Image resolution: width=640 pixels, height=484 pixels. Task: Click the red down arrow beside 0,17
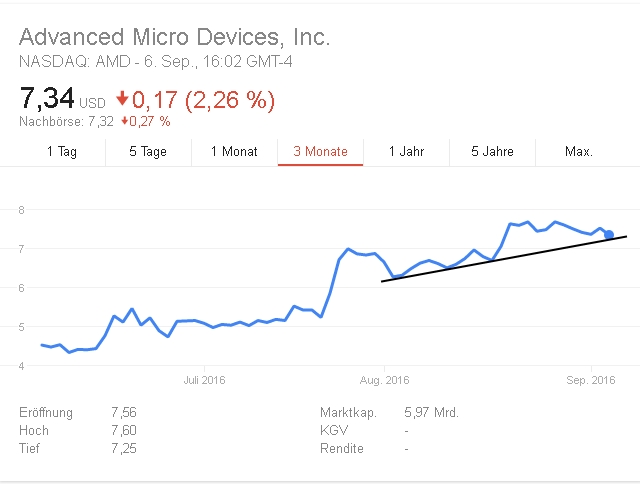[x=123, y=100]
